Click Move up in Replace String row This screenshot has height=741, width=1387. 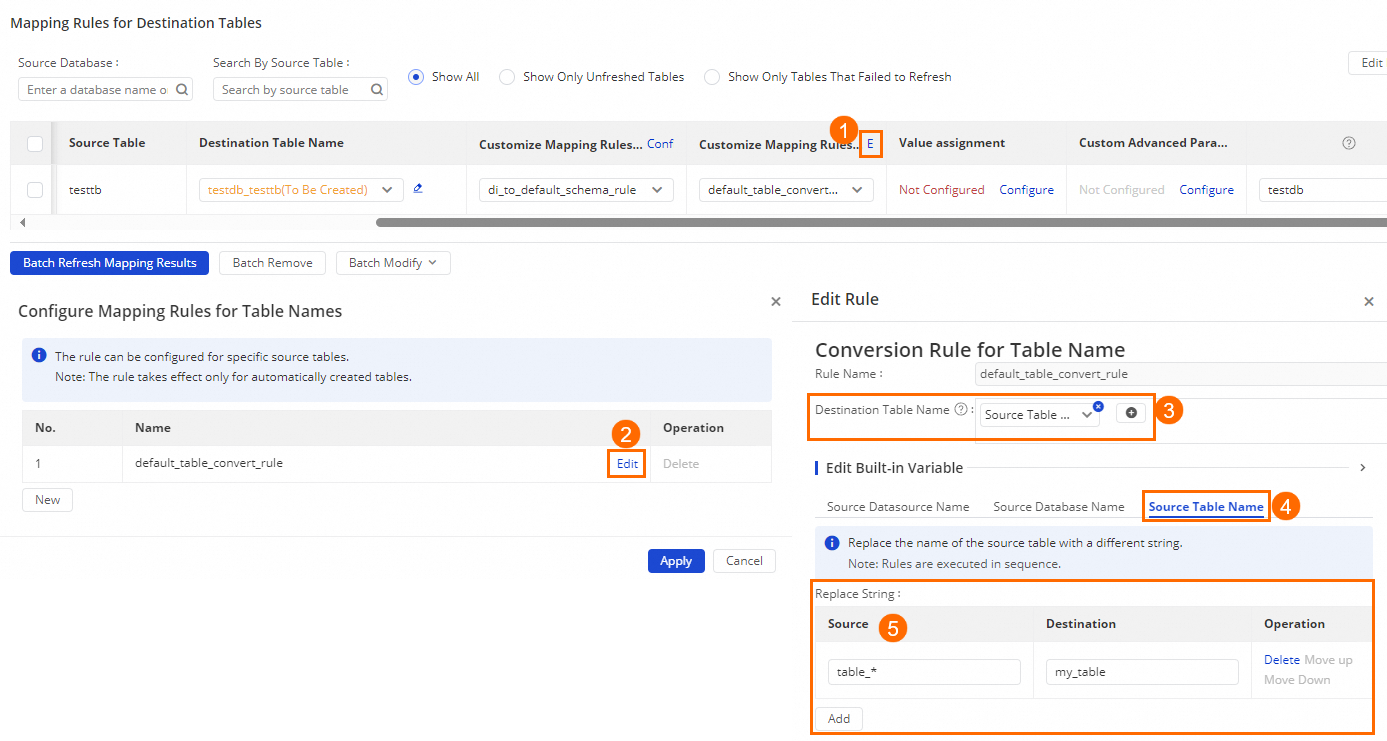point(1328,660)
